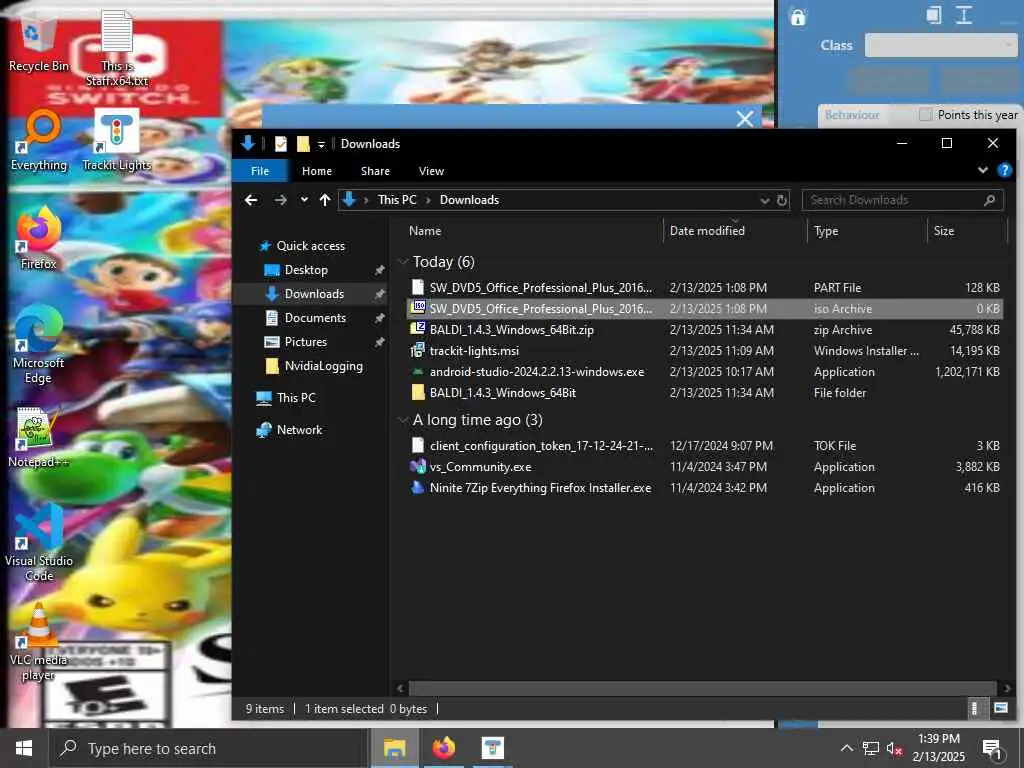Toggle the Points this year checkbox
The image size is (1024, 768).
(925, 115)
